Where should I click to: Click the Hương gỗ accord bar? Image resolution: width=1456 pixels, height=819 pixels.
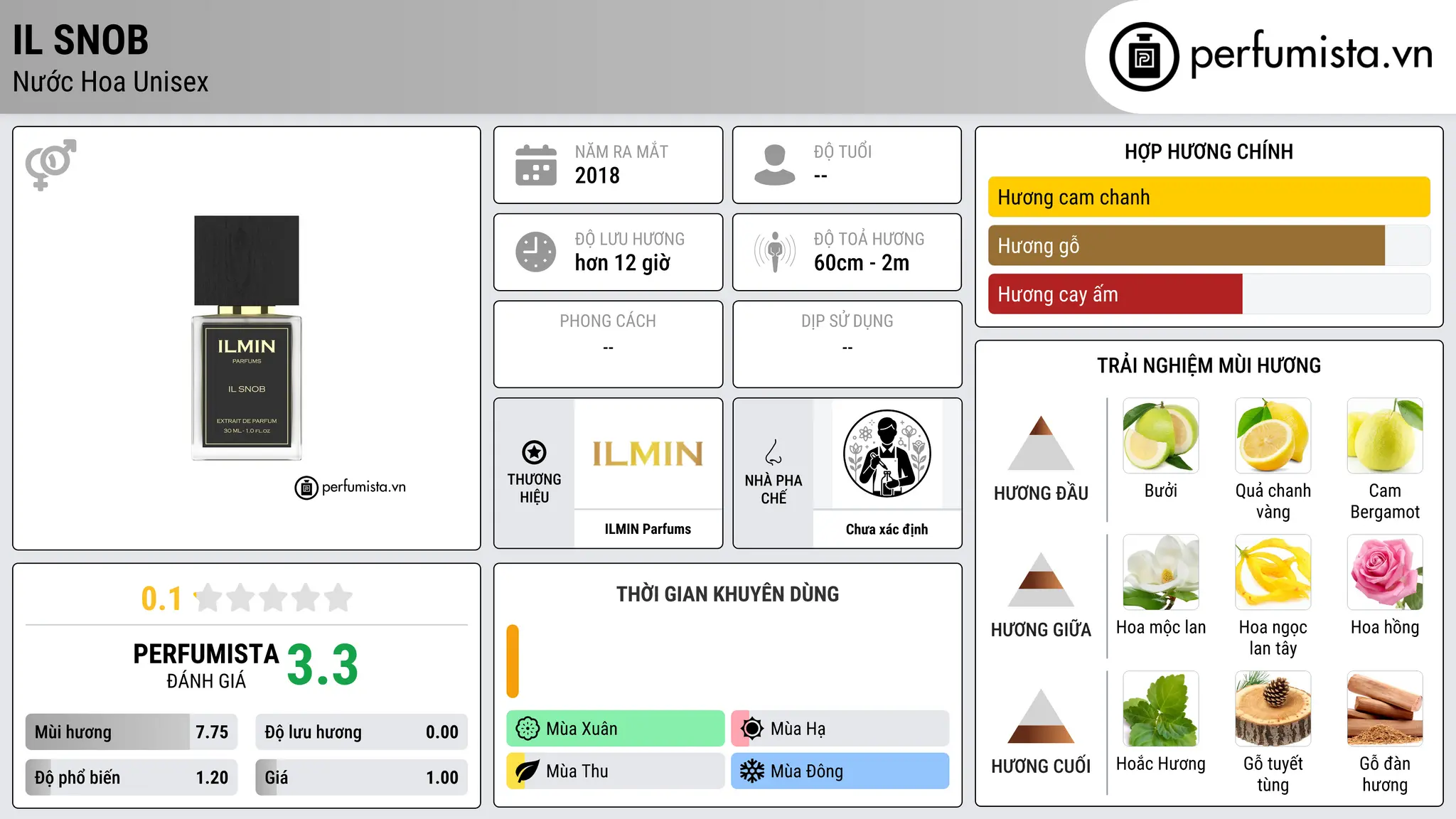1209,245
